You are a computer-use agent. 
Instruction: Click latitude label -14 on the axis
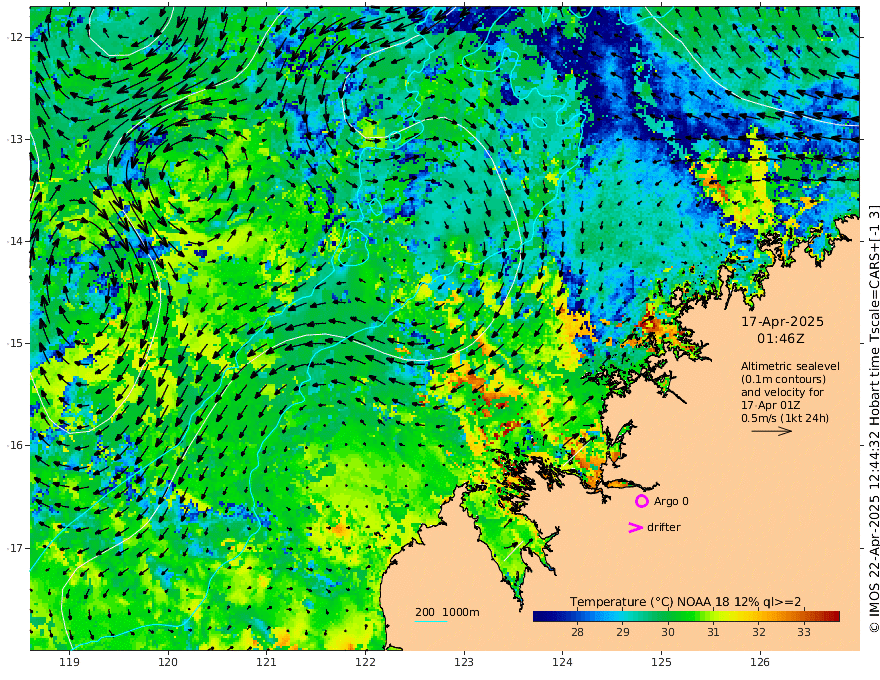click(x=15, y=241)
